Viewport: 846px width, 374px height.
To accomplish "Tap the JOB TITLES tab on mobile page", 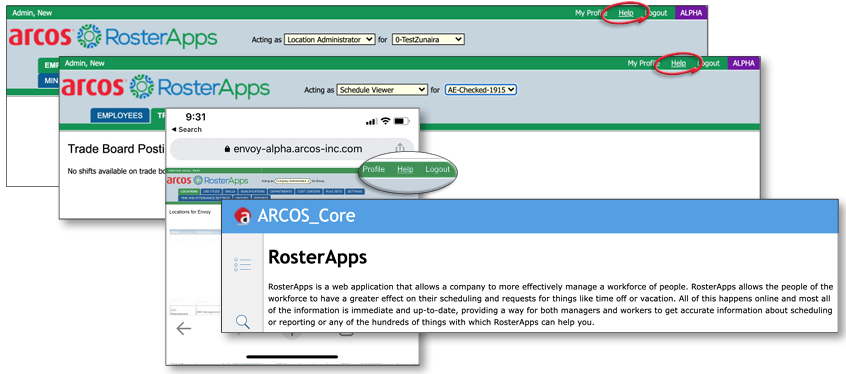I will (x=211, y=192).
